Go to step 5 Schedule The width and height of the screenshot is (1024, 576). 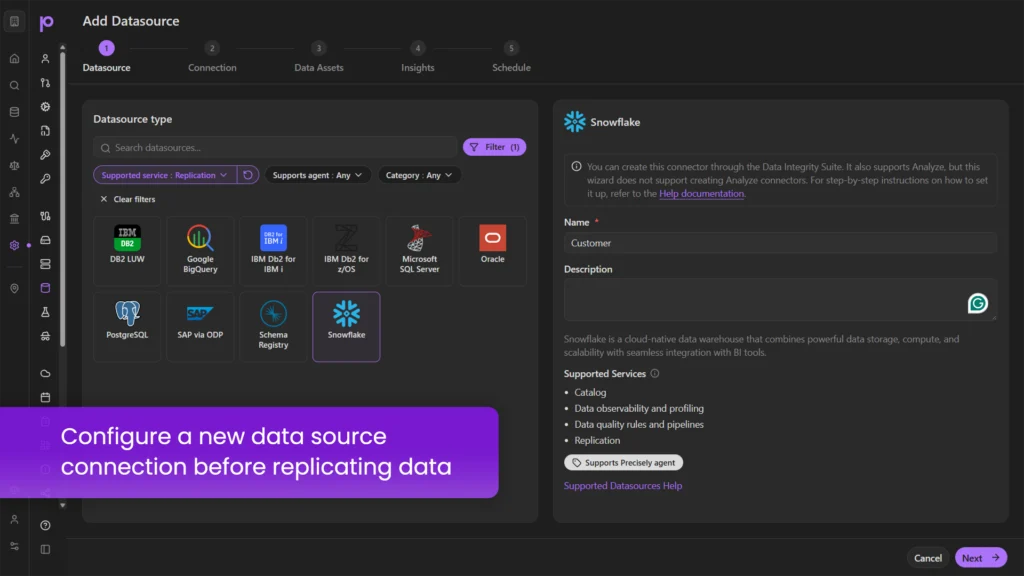(x=511, y=57)
